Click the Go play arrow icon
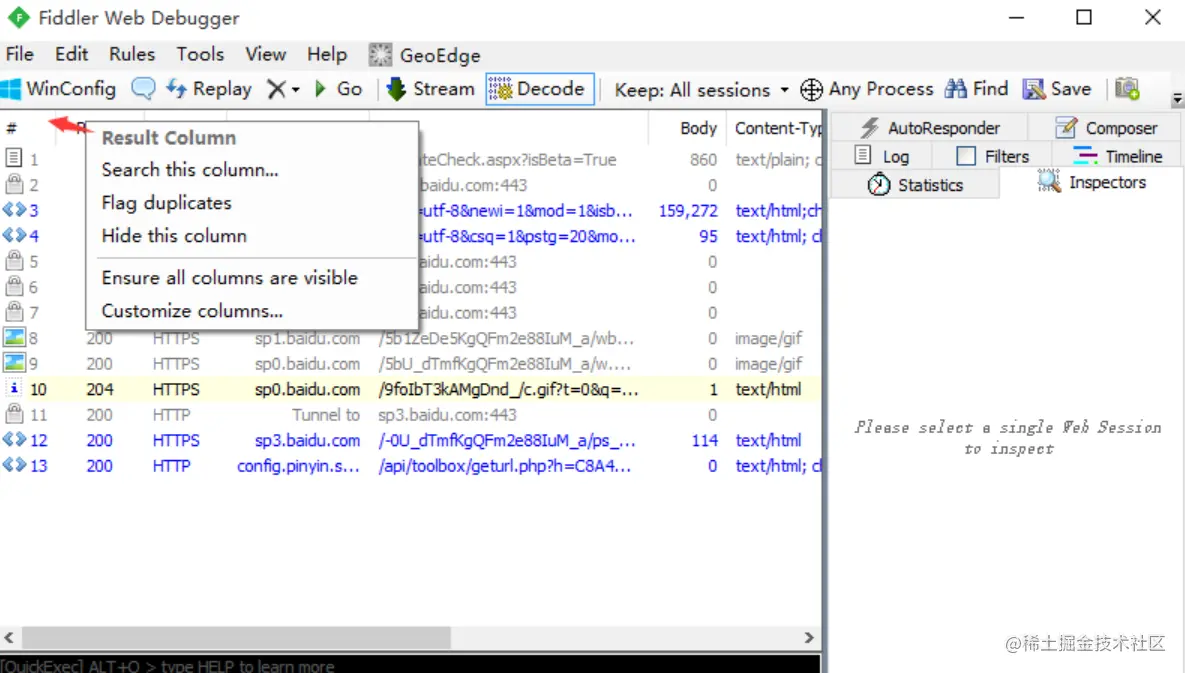The width and height of the screenshot is (1185, 673). [x=320, y=89]
